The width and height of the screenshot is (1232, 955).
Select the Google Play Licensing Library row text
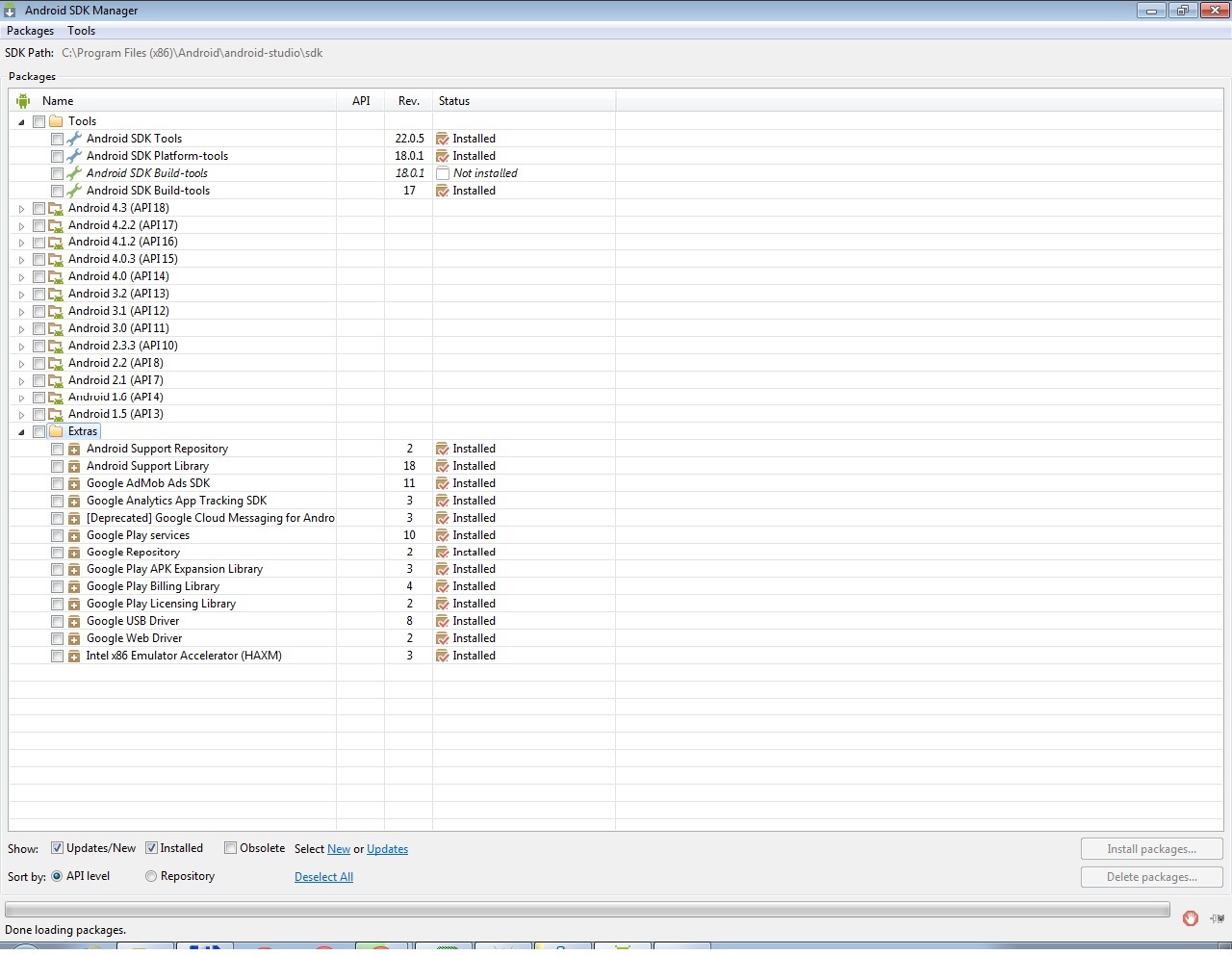tap(161, 604)
